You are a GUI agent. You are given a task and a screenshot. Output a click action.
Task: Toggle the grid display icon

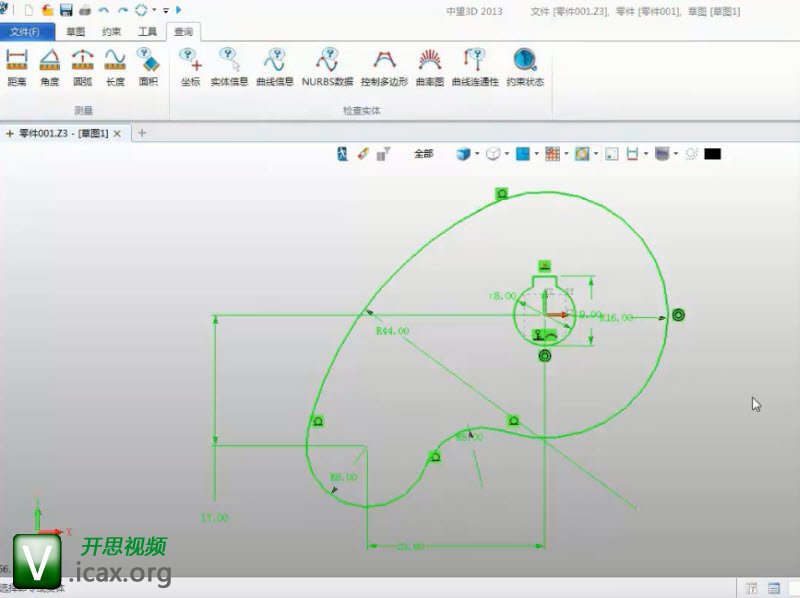553,154
